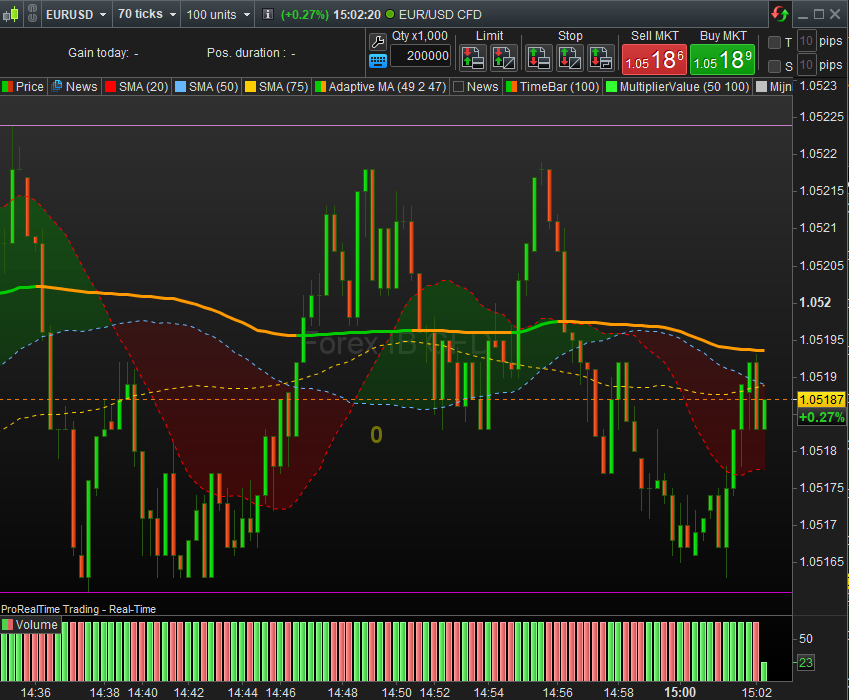Select the Price legend tab
The image size is (849, 700).
23,87
